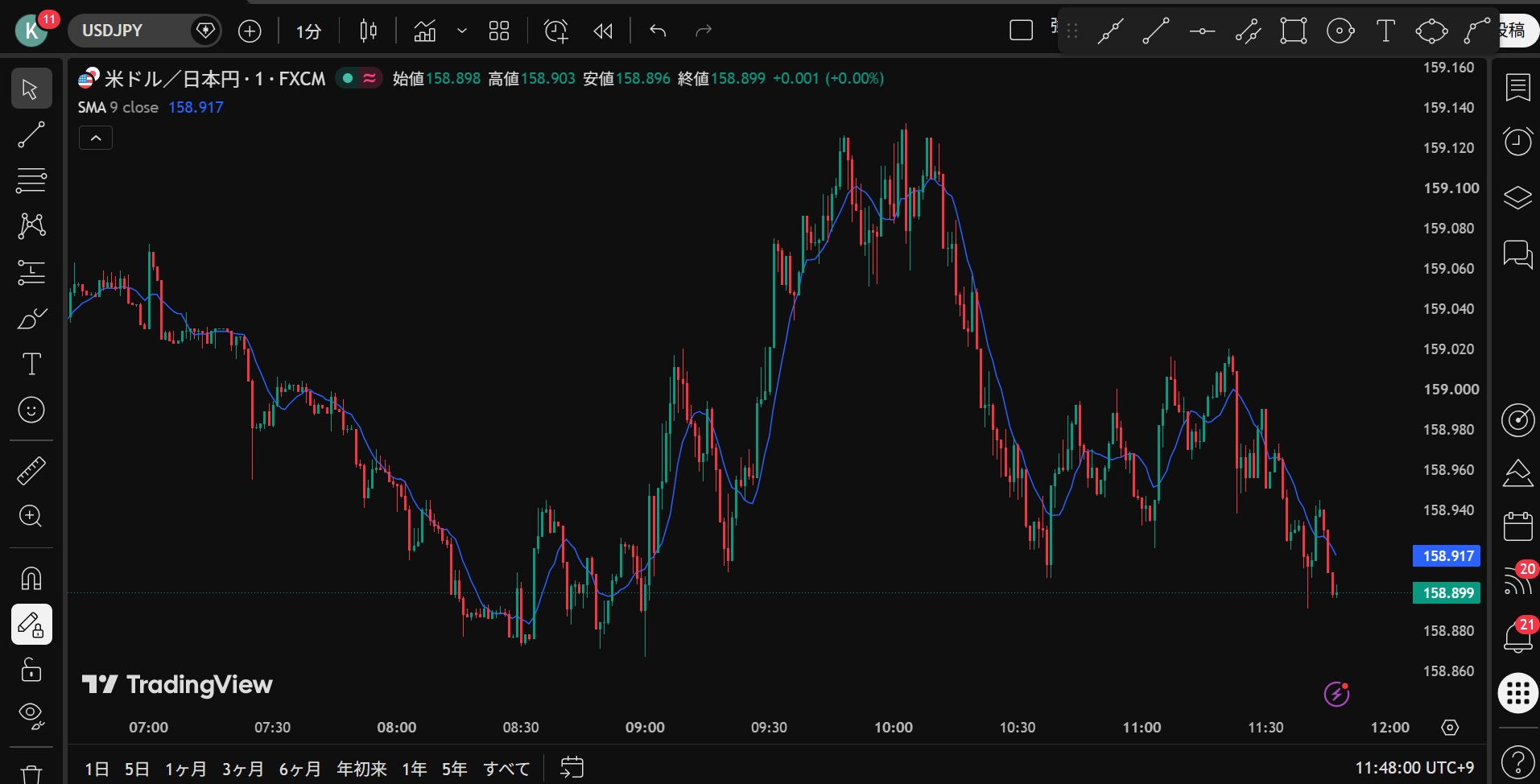Open the indicators menu
This screenshot has height=784, width=1540.
click(x=425, y=31)
